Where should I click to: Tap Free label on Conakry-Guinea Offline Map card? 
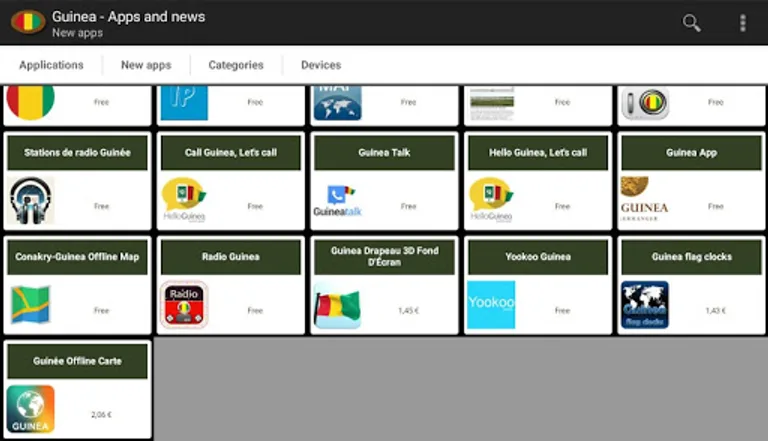coord(101,311)
